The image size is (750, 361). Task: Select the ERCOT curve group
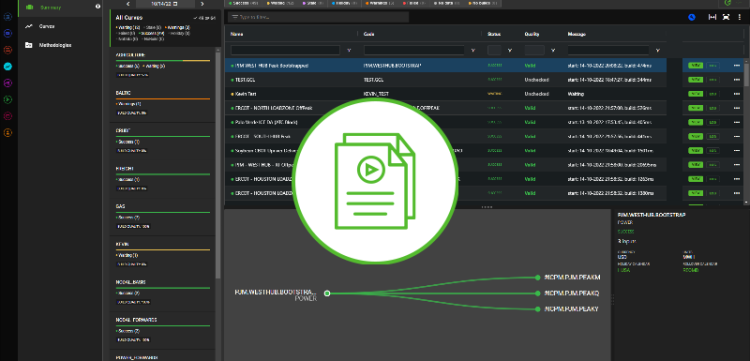click(x=163, y=141)
